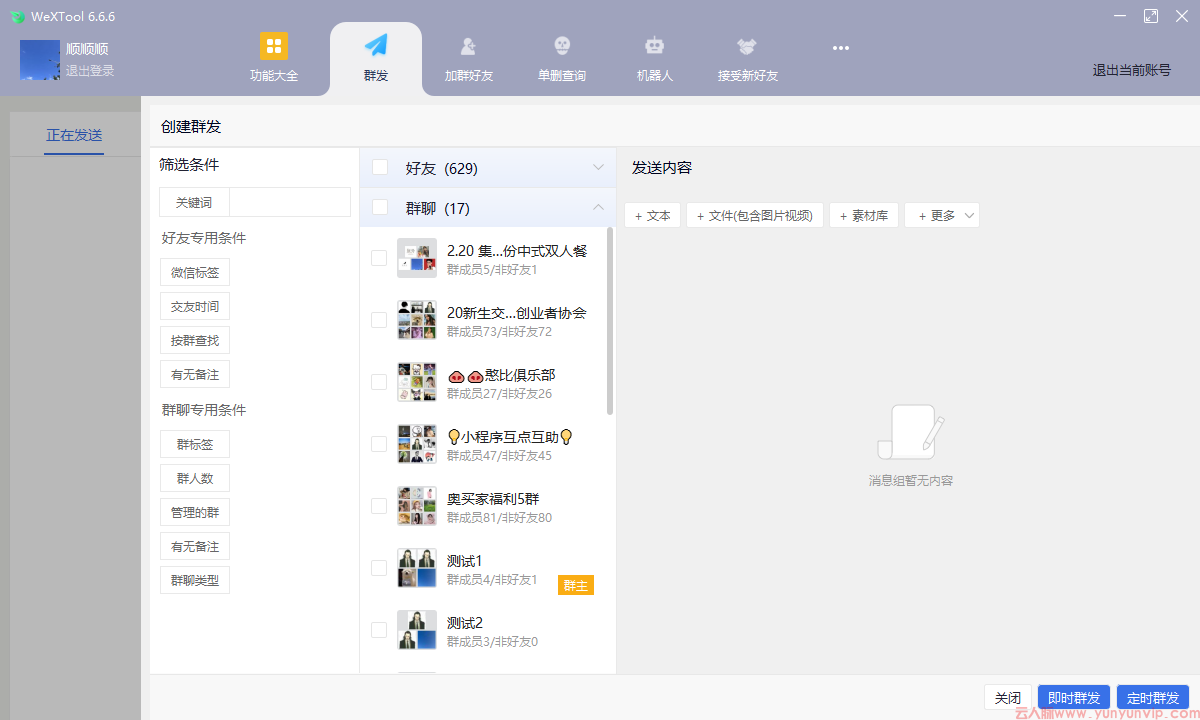The image size is (1200, 720).
Task: Open the ellipsis overflow menu in navbar
Action: pos(840,48)
